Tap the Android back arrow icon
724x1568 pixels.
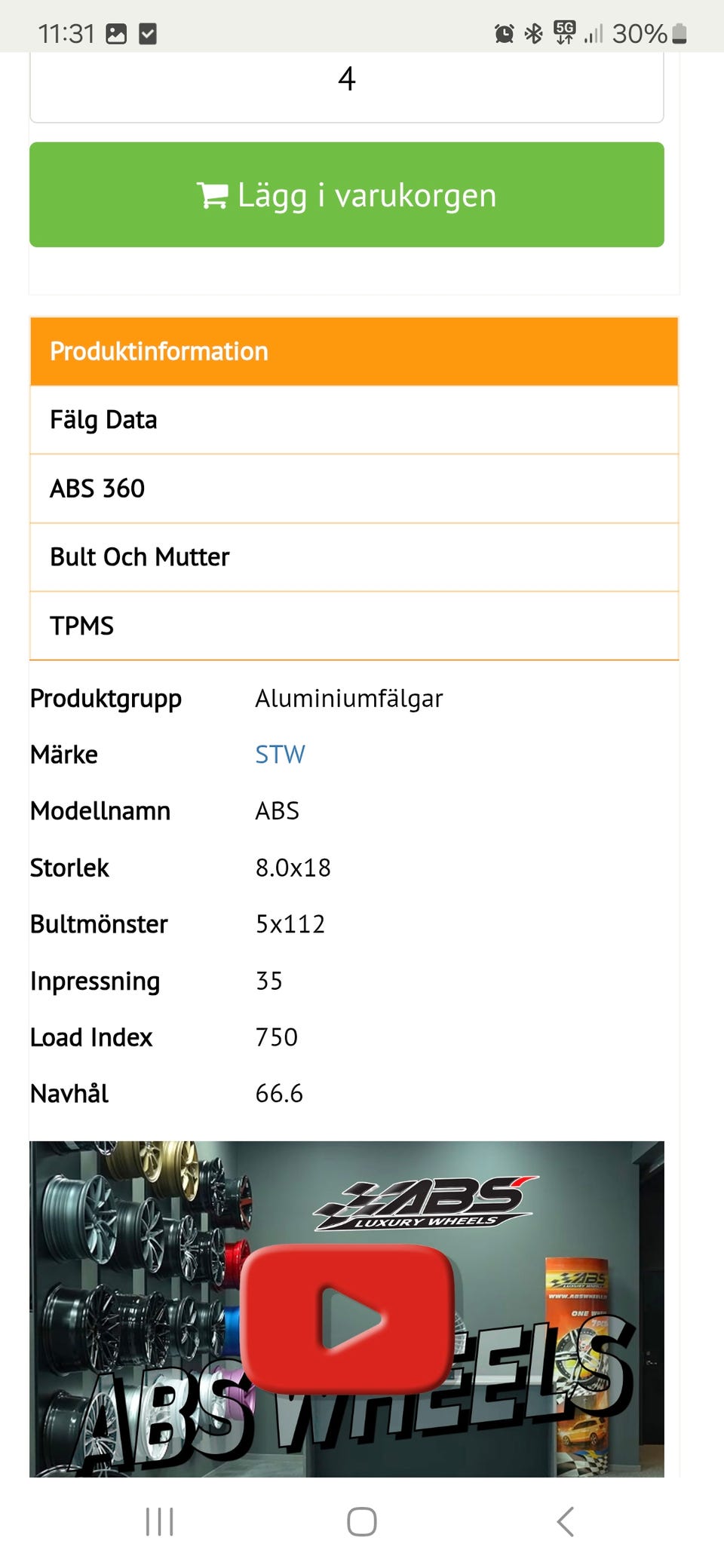click(566, 1521)
